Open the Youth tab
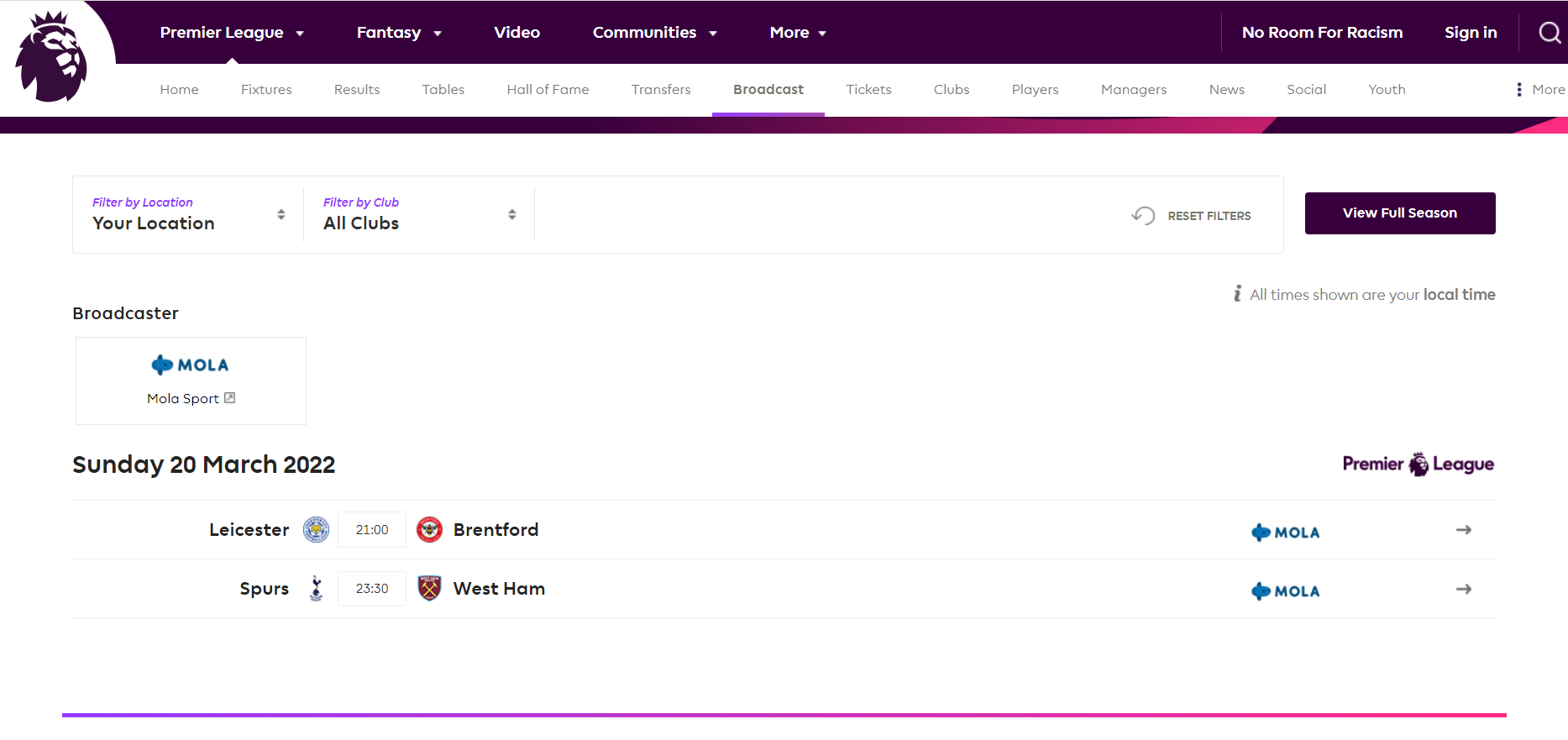Screen dimensions: 1568x740 1387,90
